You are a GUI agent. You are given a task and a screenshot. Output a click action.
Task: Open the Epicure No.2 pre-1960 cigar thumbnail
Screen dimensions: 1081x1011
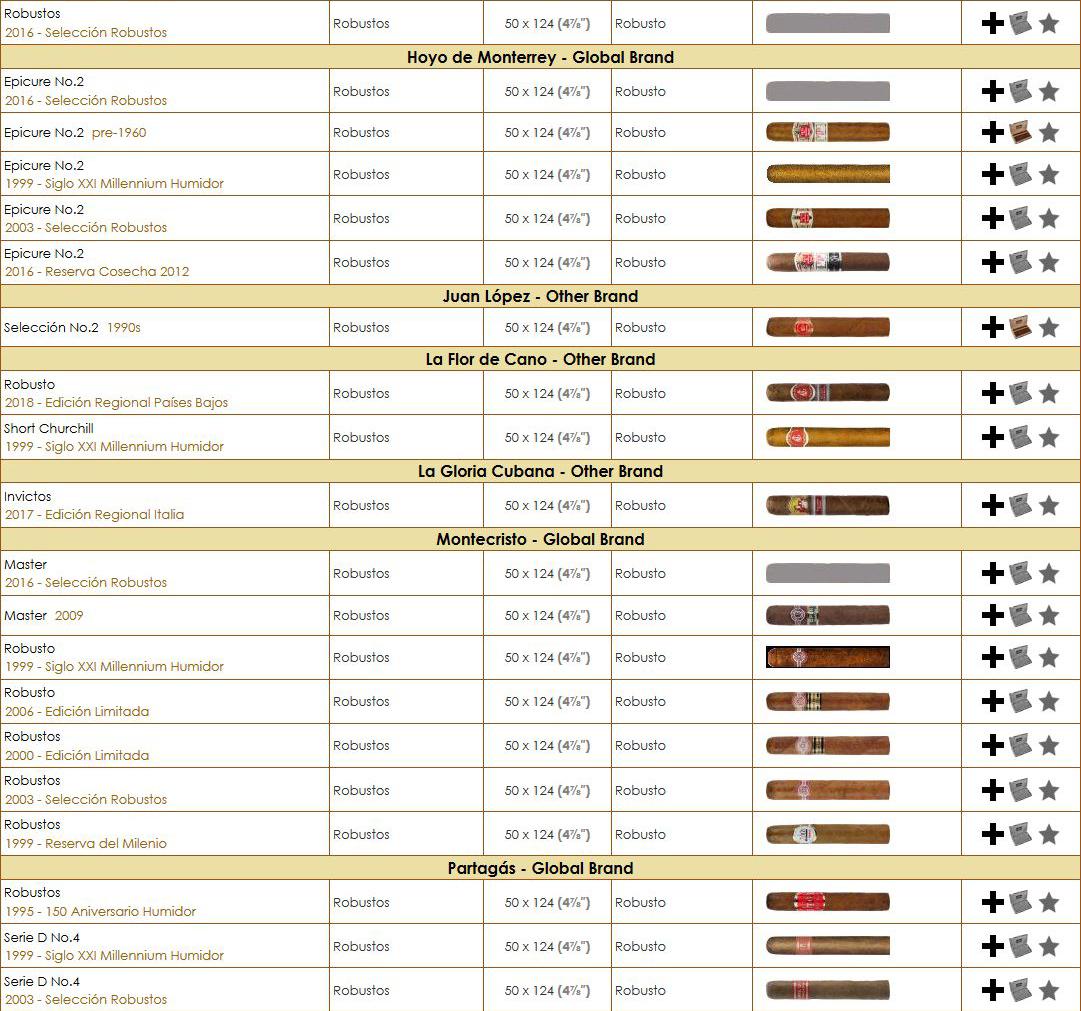coord(828,132)
